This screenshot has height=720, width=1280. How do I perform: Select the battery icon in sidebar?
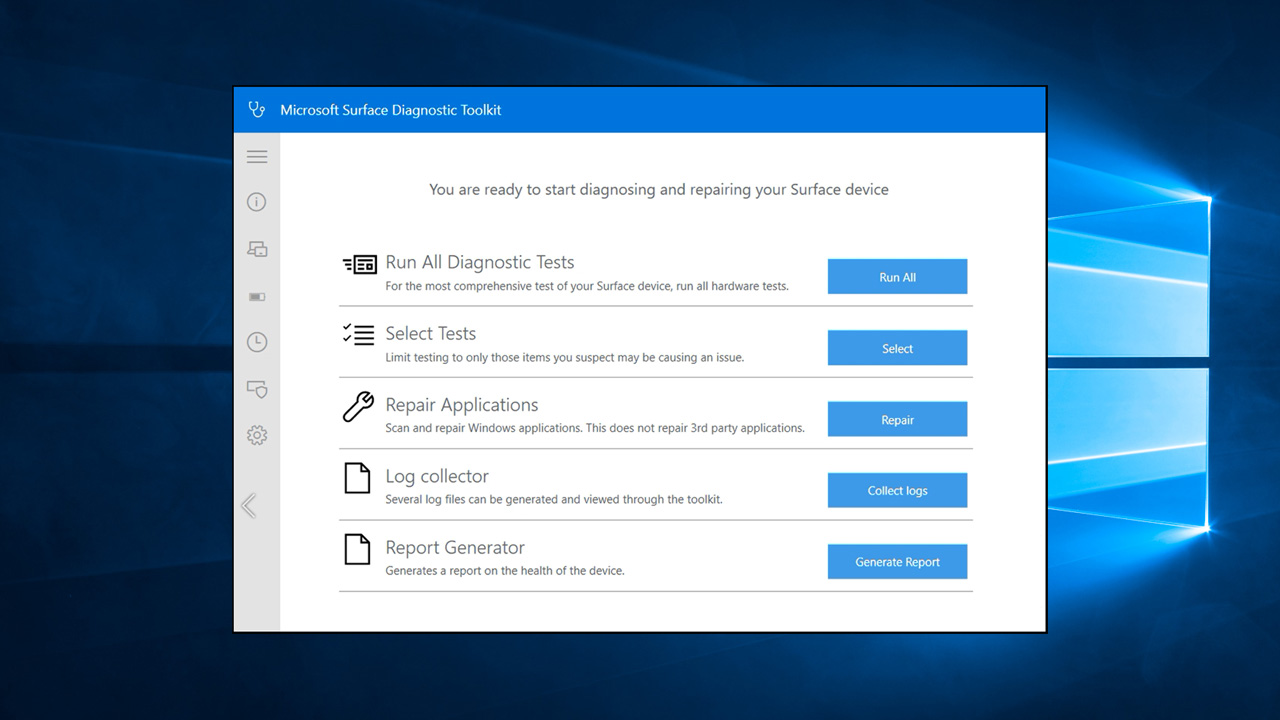pos(257,297)
